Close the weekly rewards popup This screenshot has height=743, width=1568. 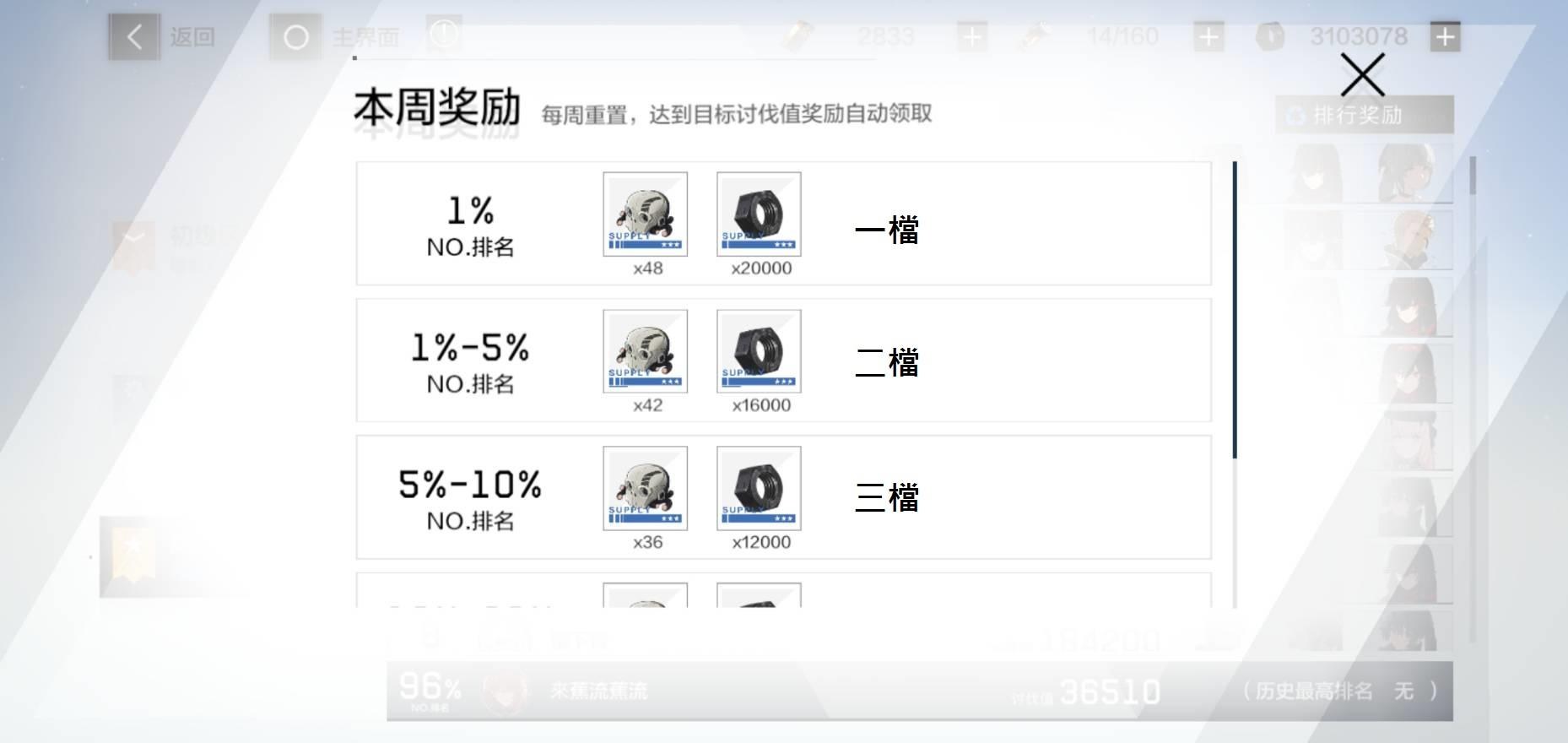click(x=1362, y=74)
